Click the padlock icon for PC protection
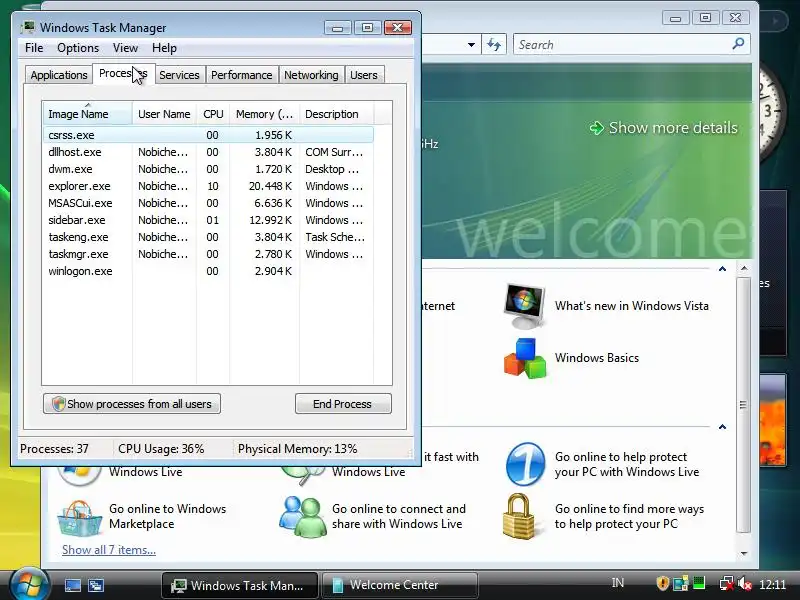The width and height of the screenshot is (800, 600). click(518, 515)
